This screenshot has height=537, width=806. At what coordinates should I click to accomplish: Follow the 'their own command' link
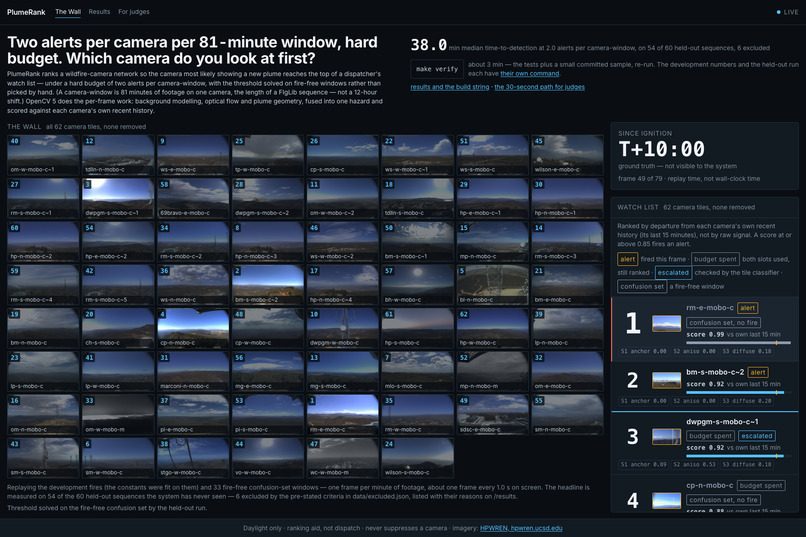pyautogui.click(x=529, y=73)
